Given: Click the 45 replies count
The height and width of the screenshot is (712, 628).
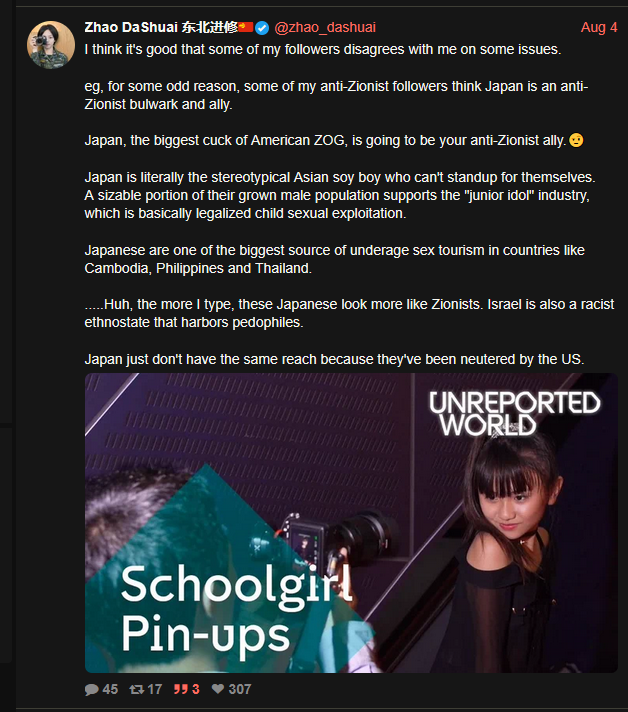Looking at the screenshot, I should [x=110, y=689].
